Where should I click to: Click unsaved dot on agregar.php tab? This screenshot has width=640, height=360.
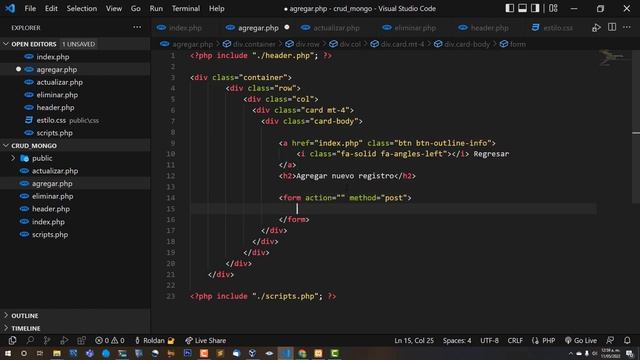[287, 27]
